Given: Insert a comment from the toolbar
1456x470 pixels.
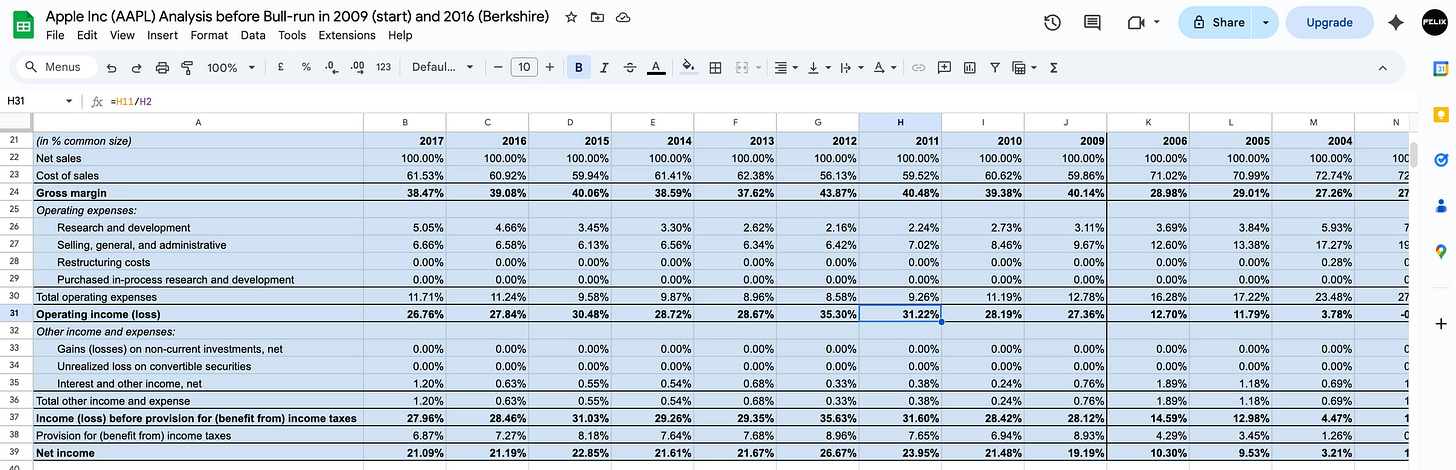Looking at the screenshot, I should pyautogui.click(x=944, y=68).
